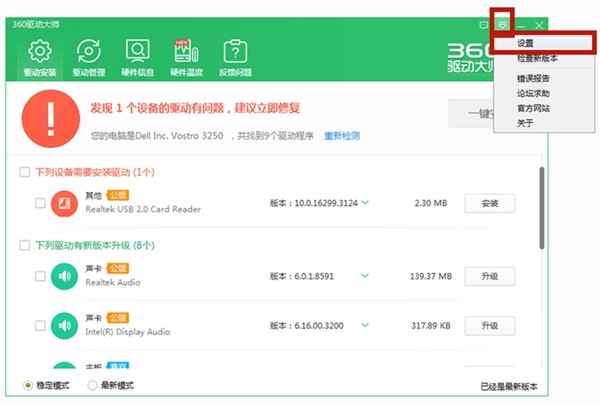Click the Realtek Audio speaker icon
600x405 pixels.
(x=64, y=276)
